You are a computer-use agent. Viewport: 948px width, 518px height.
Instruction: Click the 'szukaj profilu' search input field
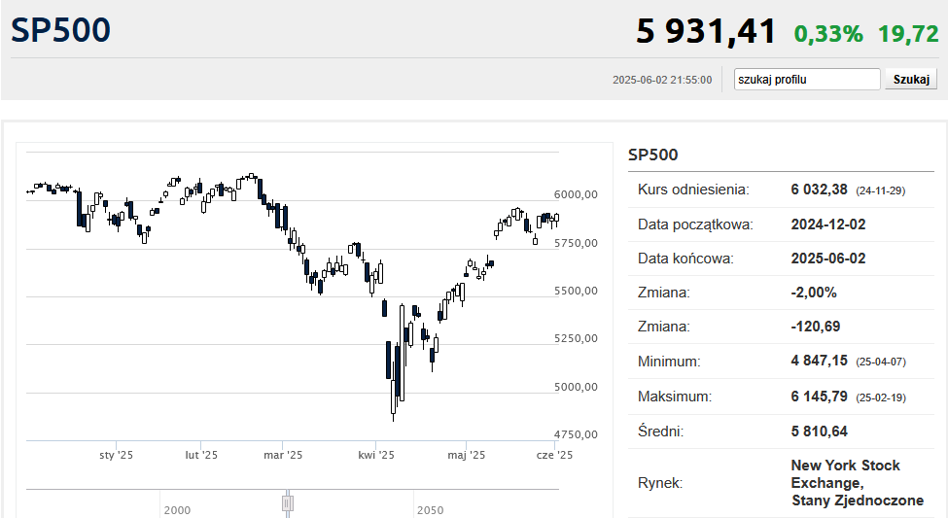pyautogui.click(x=807, y=79)
